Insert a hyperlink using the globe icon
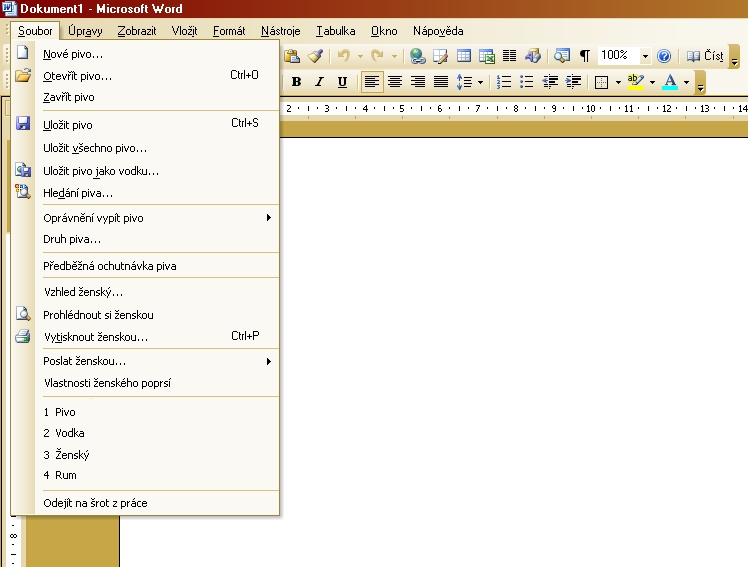This screenshot has height=567, width=748. pyautogui.click(x=417, y=56)
